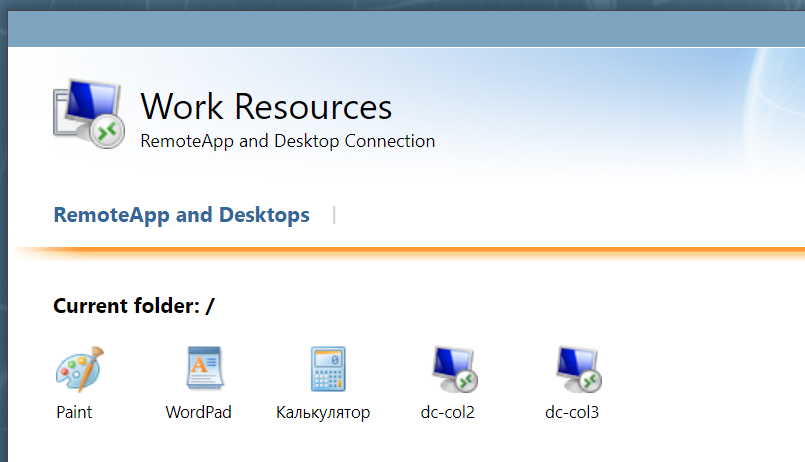Screen dimensions: 805x462
Task: Connect to the dc-col2 remote desktop icon
Action: [x=455, y=370]
